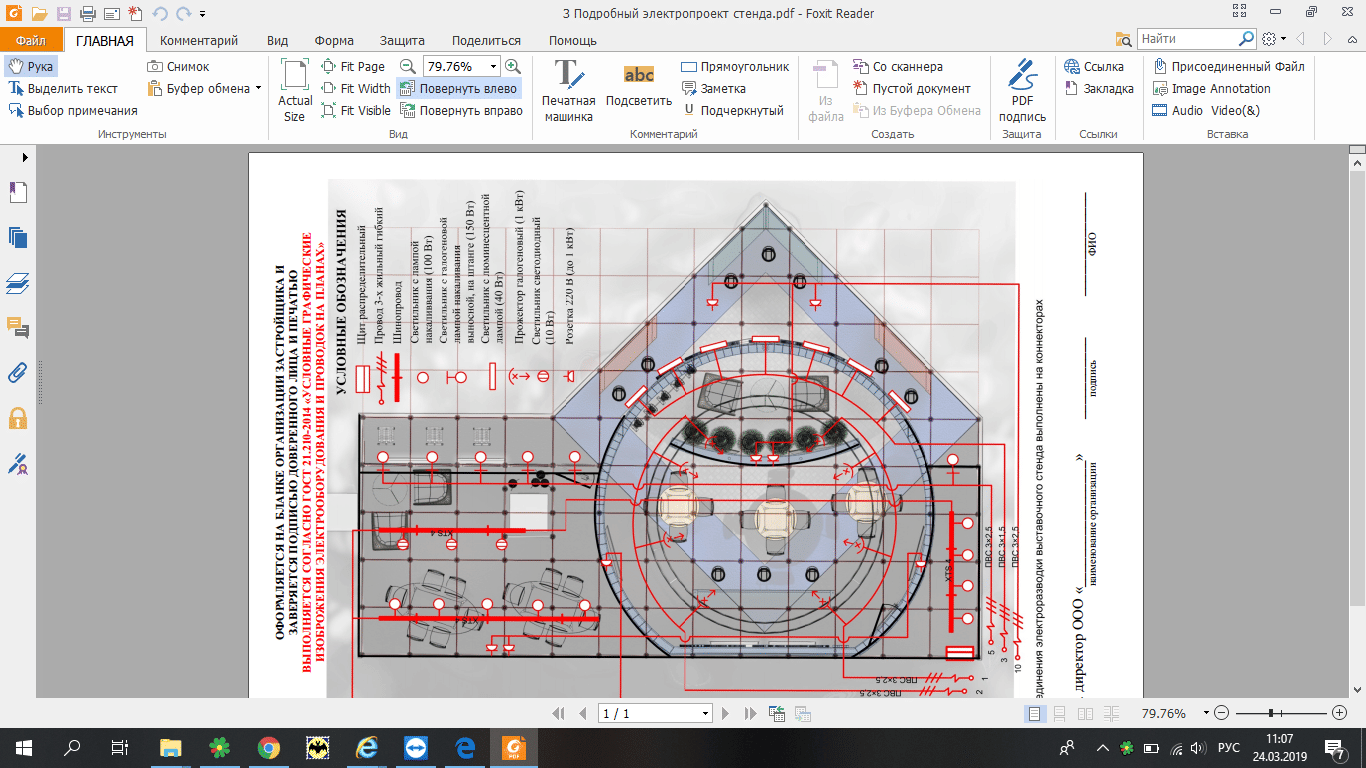Toggle Rotate Left (Повернуть влево)
This screenshot has height=768, width=1366.
coord(459,89)
